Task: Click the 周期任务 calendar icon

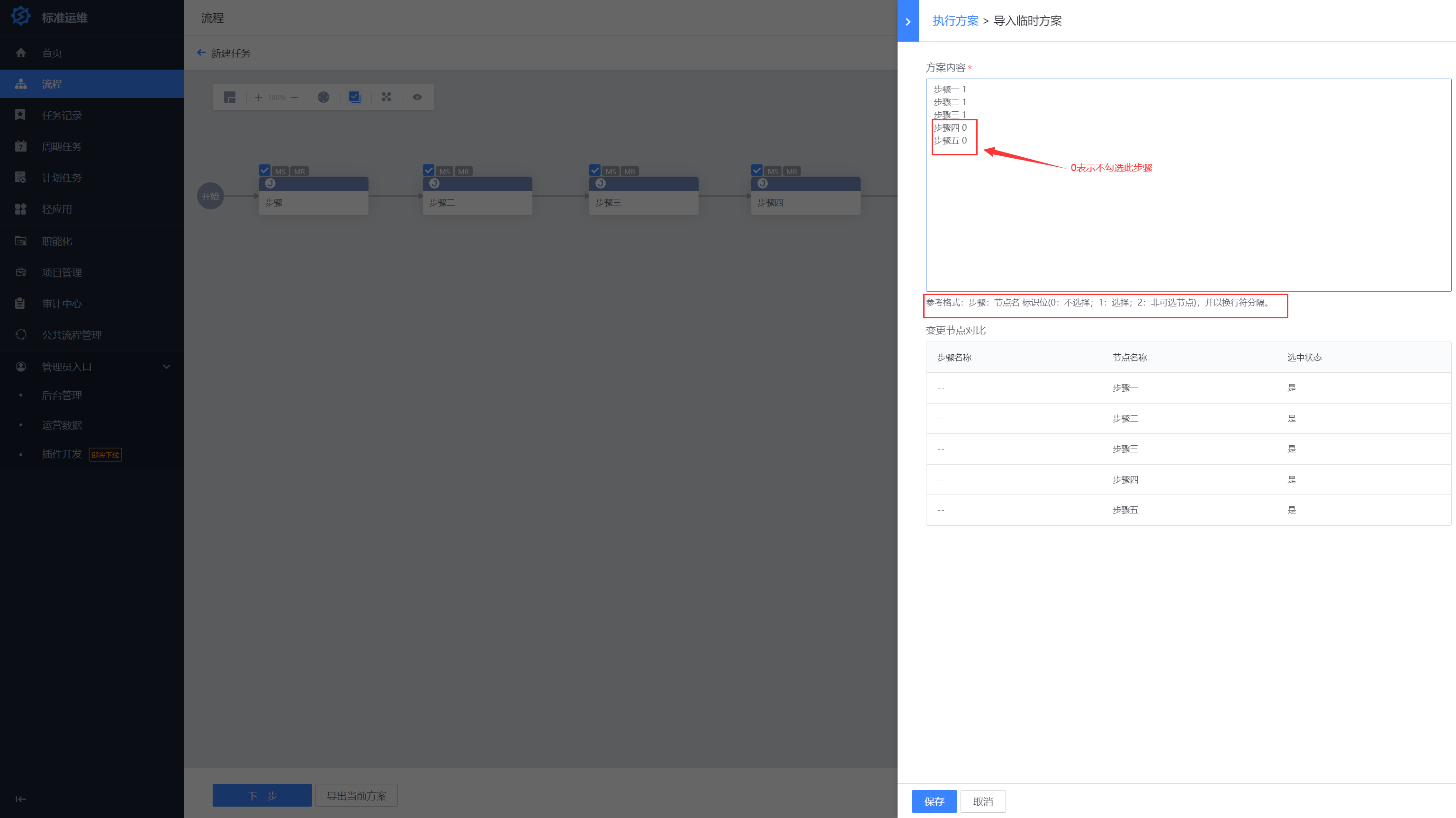Action: (21, 146)
